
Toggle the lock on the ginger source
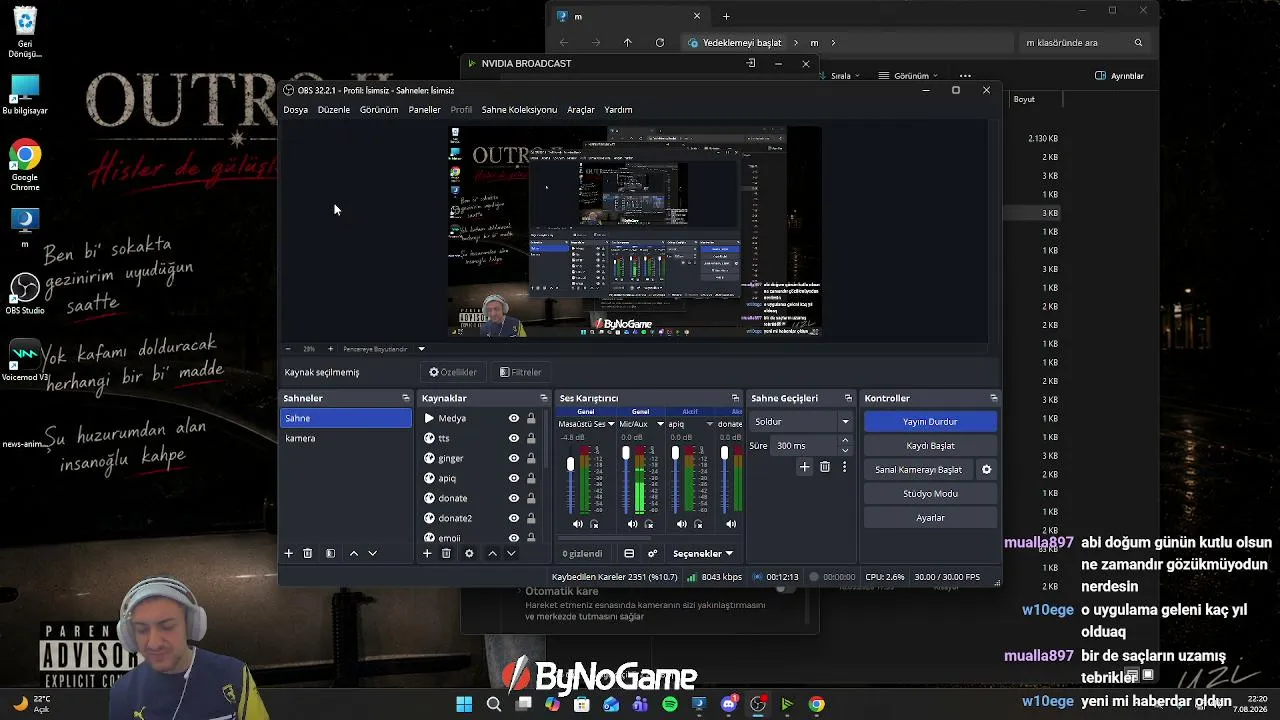pos(531,458)
